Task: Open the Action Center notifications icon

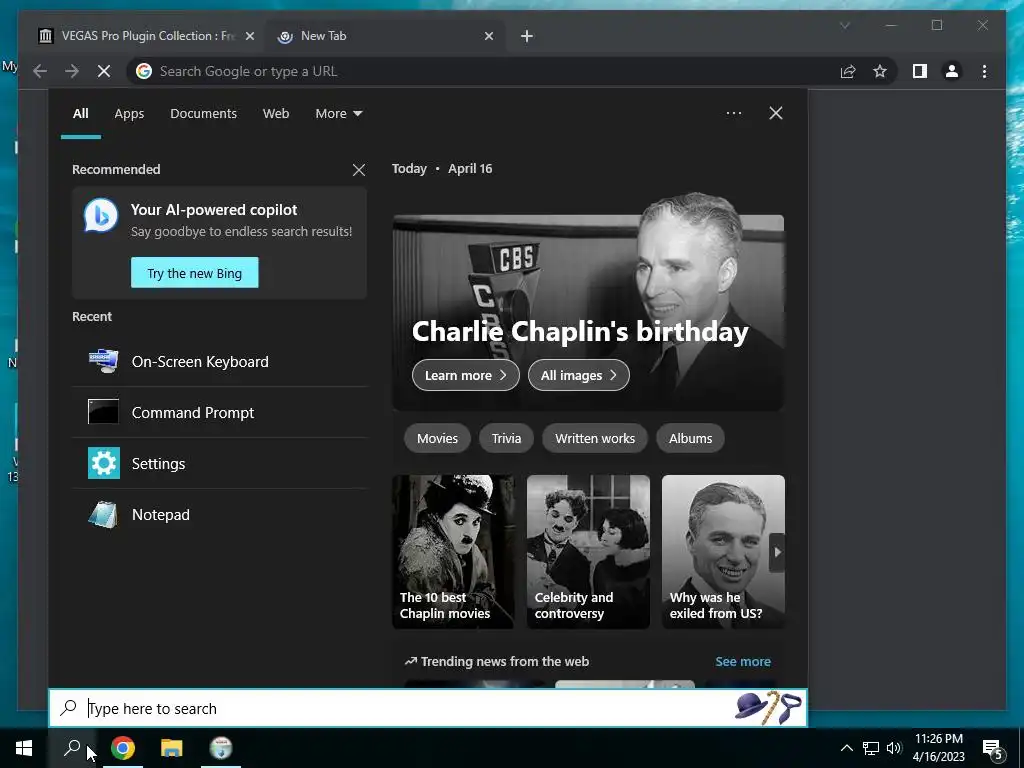Action: [993, 748]
